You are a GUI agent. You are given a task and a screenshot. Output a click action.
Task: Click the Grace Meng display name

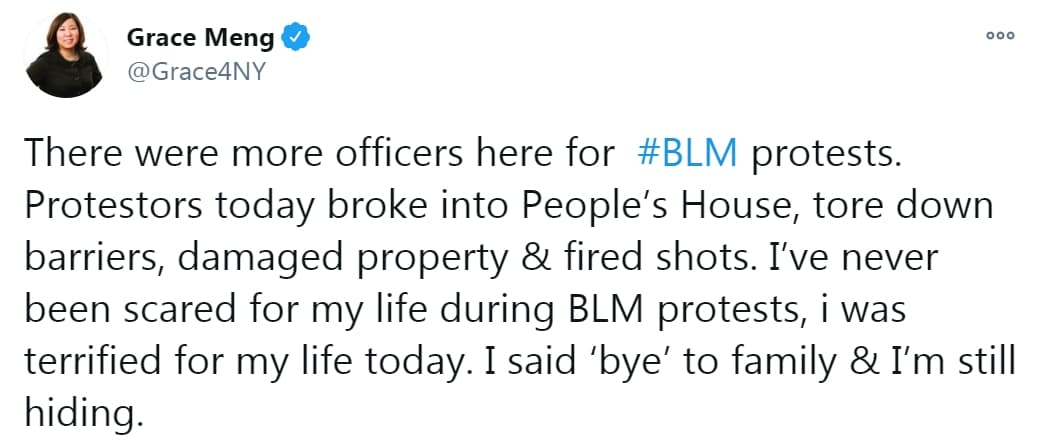pyautogui.click(x=200, y=38)
